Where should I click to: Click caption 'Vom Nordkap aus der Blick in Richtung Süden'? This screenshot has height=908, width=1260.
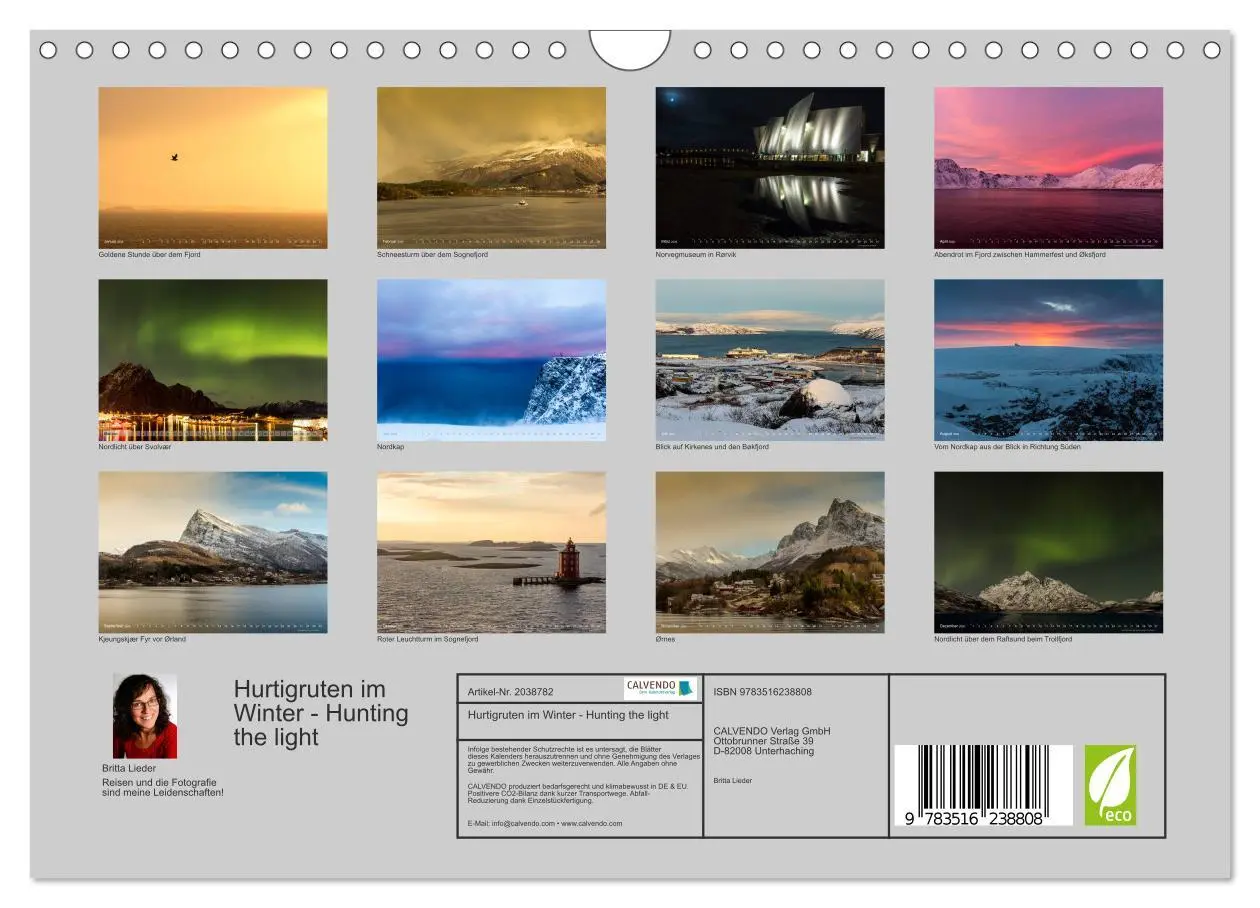tap(1007, 447)
